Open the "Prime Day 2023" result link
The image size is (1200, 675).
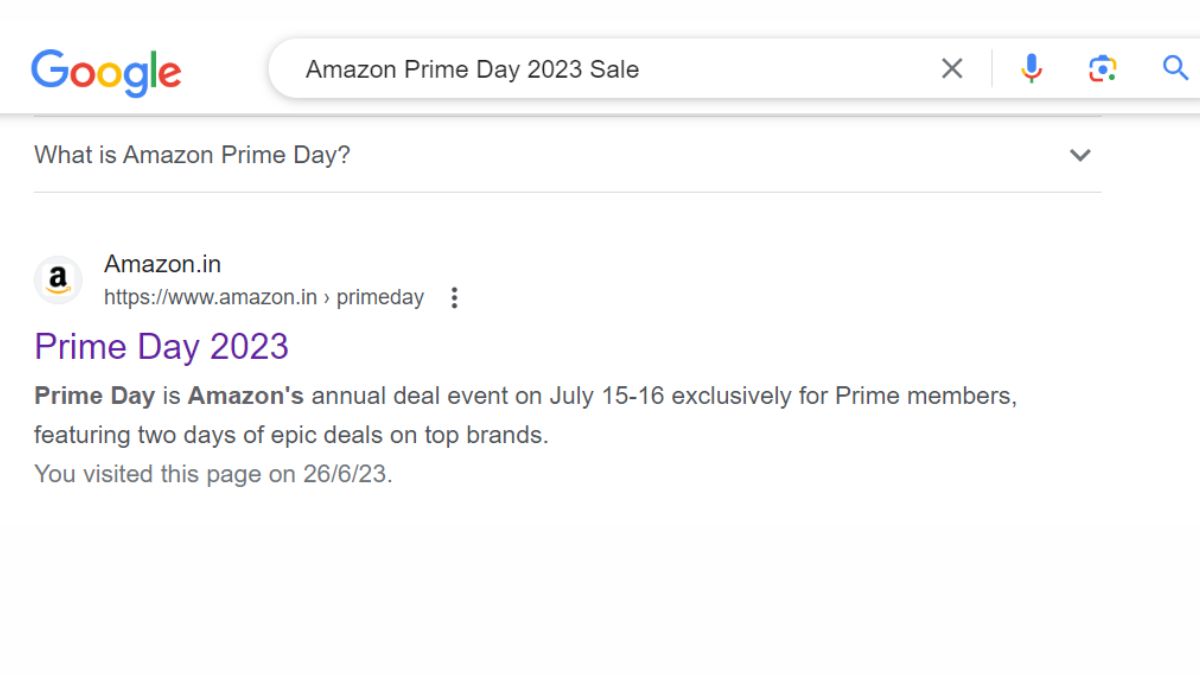pos(161,347)
